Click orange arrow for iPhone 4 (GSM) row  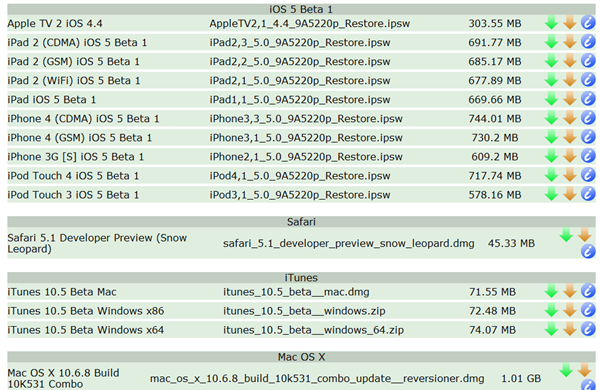tap(570, 137)
